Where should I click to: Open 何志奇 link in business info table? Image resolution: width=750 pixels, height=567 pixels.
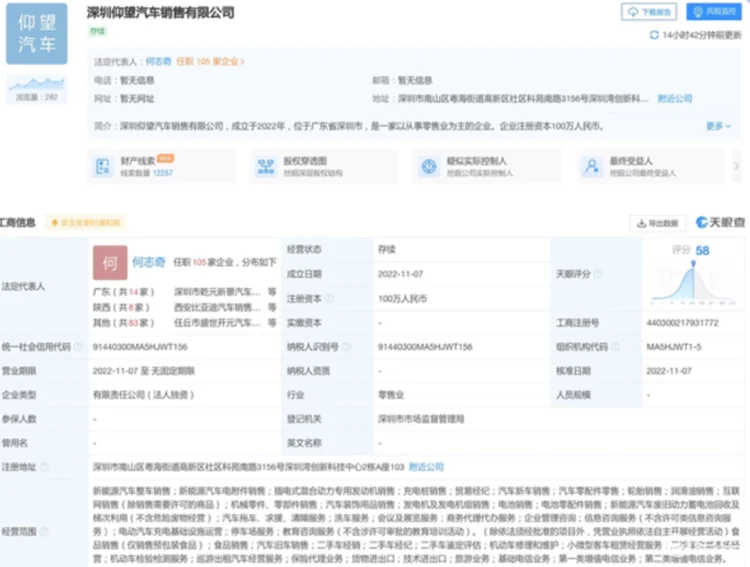point(149,262)
